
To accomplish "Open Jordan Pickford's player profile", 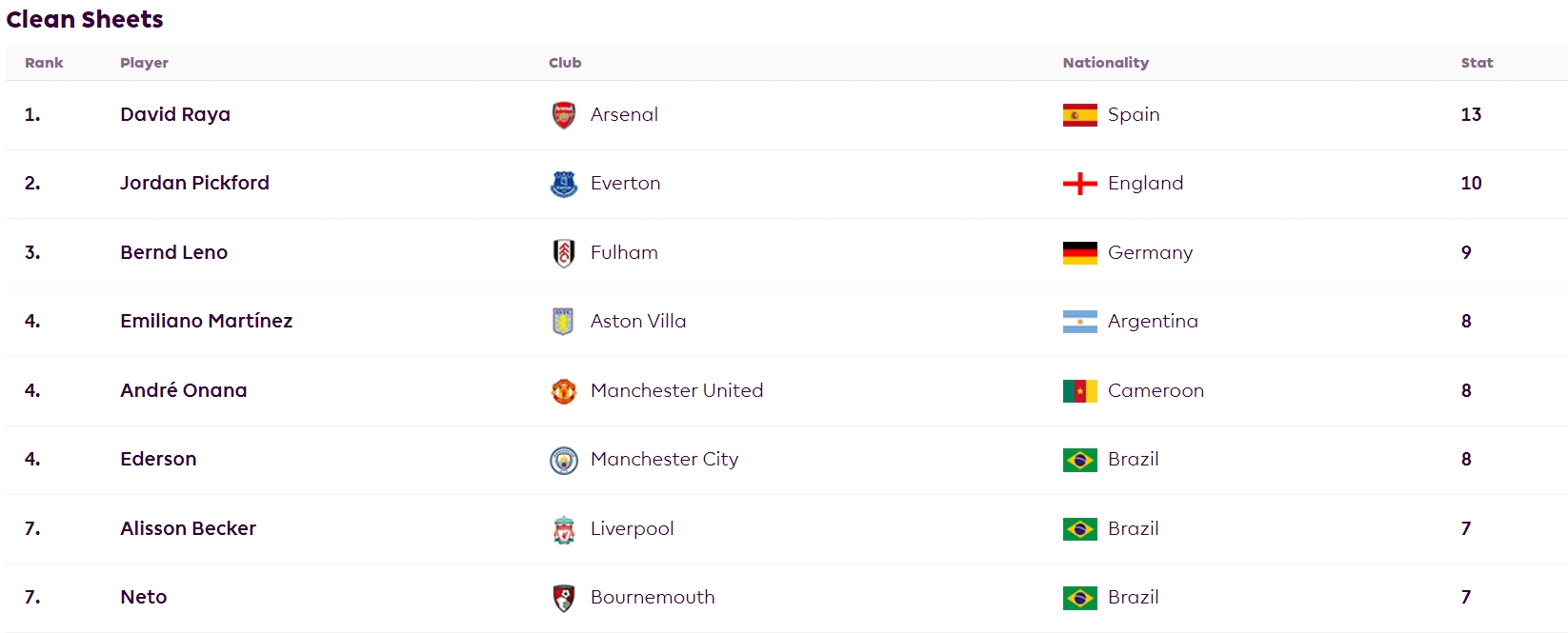I will coord(194,183).
